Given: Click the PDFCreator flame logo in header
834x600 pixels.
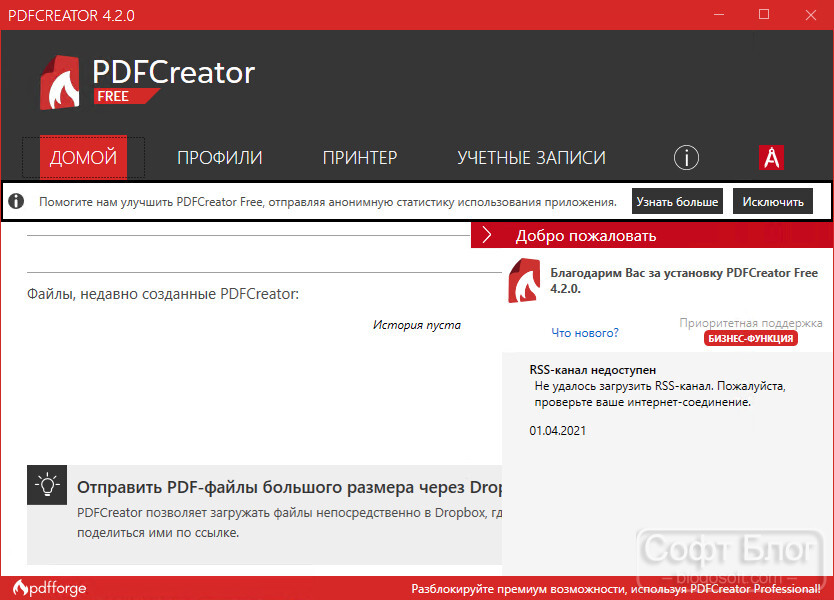Looking at the screenshot, I should coord(60,82).
